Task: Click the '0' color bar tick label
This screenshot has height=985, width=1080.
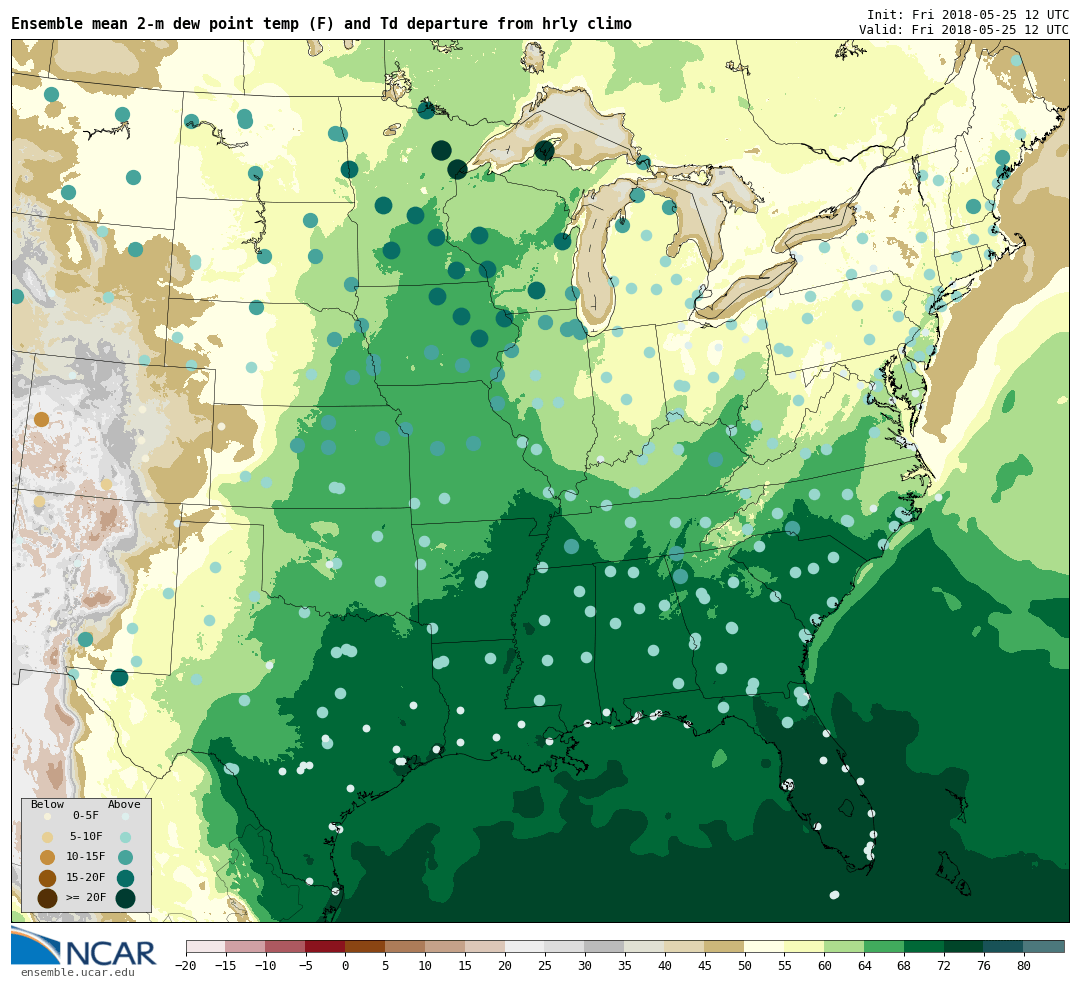Action: coord(345,966)
